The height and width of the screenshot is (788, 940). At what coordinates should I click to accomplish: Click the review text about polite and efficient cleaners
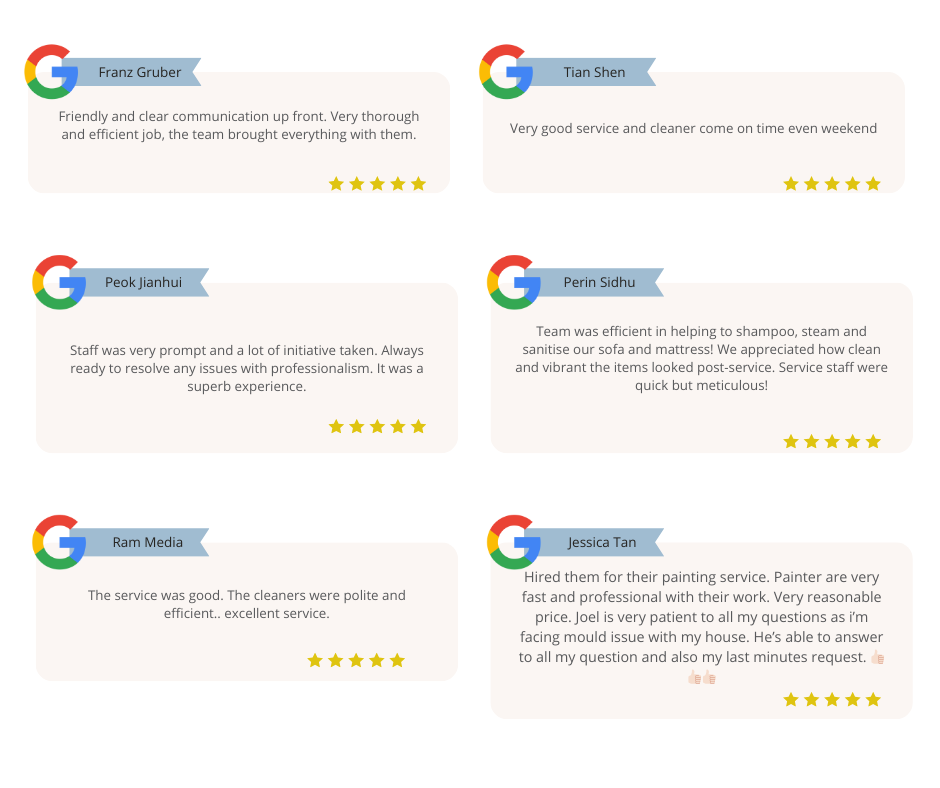[x=247, y=604]
